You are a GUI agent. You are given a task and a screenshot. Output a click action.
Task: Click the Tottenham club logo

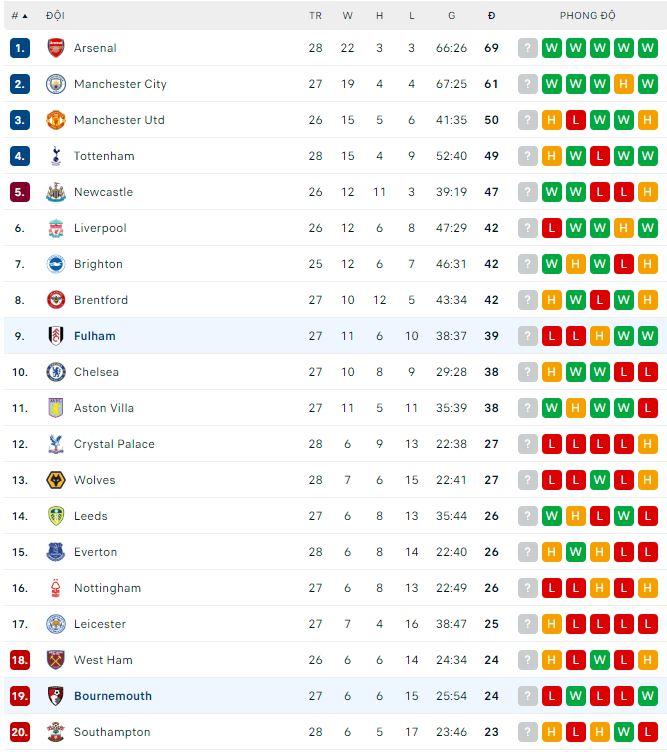[x=56, y=156]
